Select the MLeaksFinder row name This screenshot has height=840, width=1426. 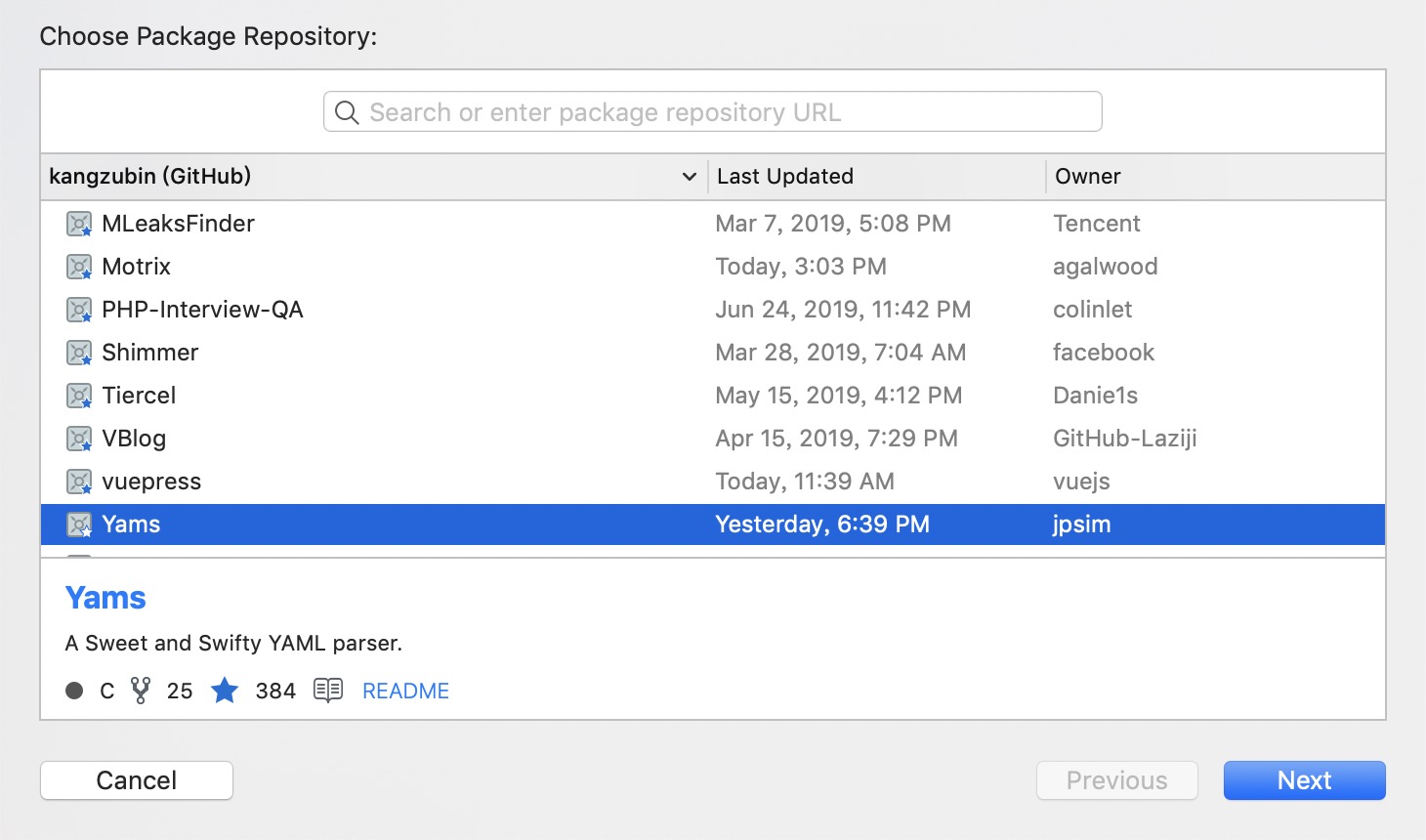pyautogui.click(x=178, y=224)
